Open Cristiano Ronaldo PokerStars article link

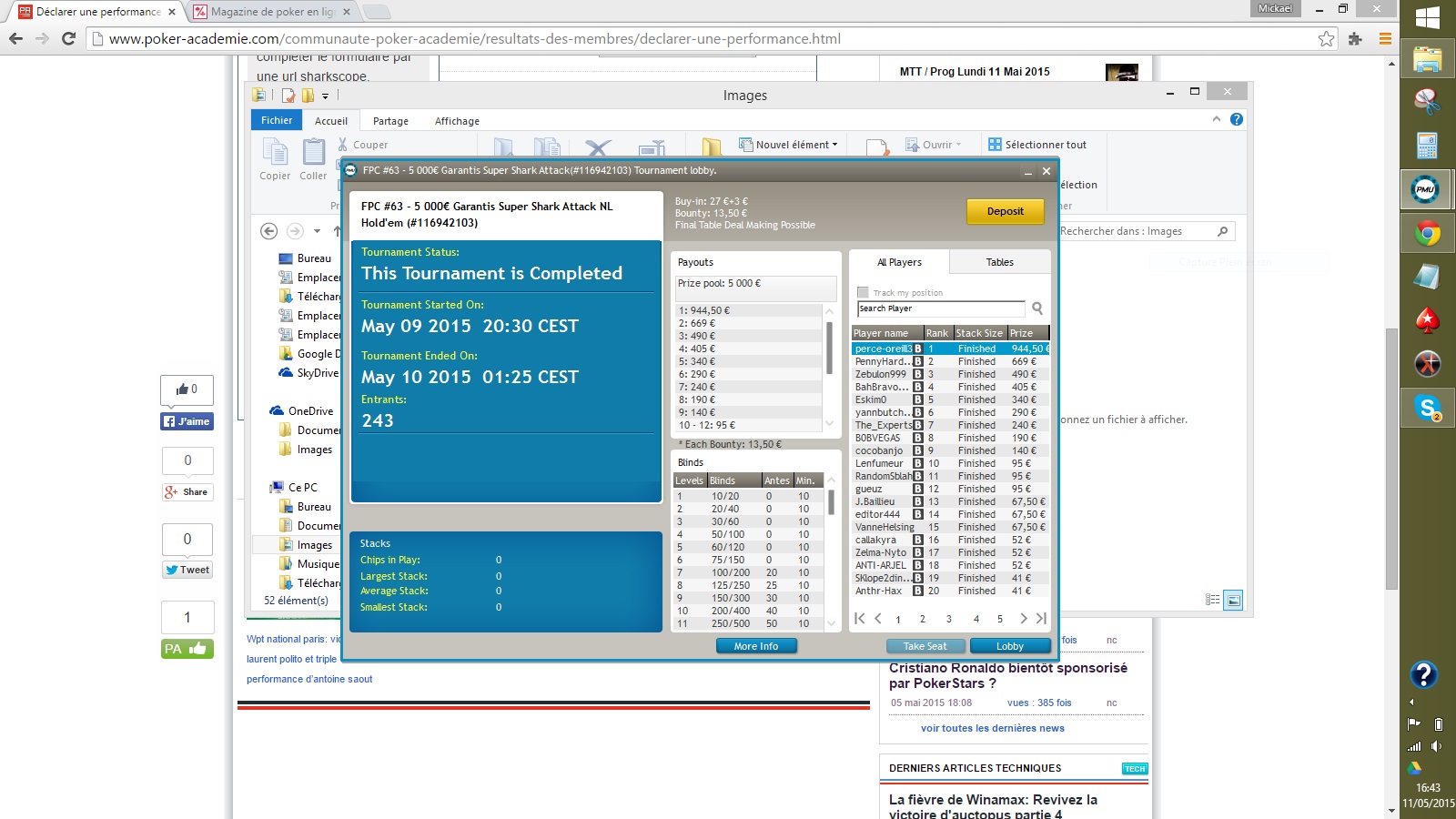pyautogui.click(x=1008, y=675)
